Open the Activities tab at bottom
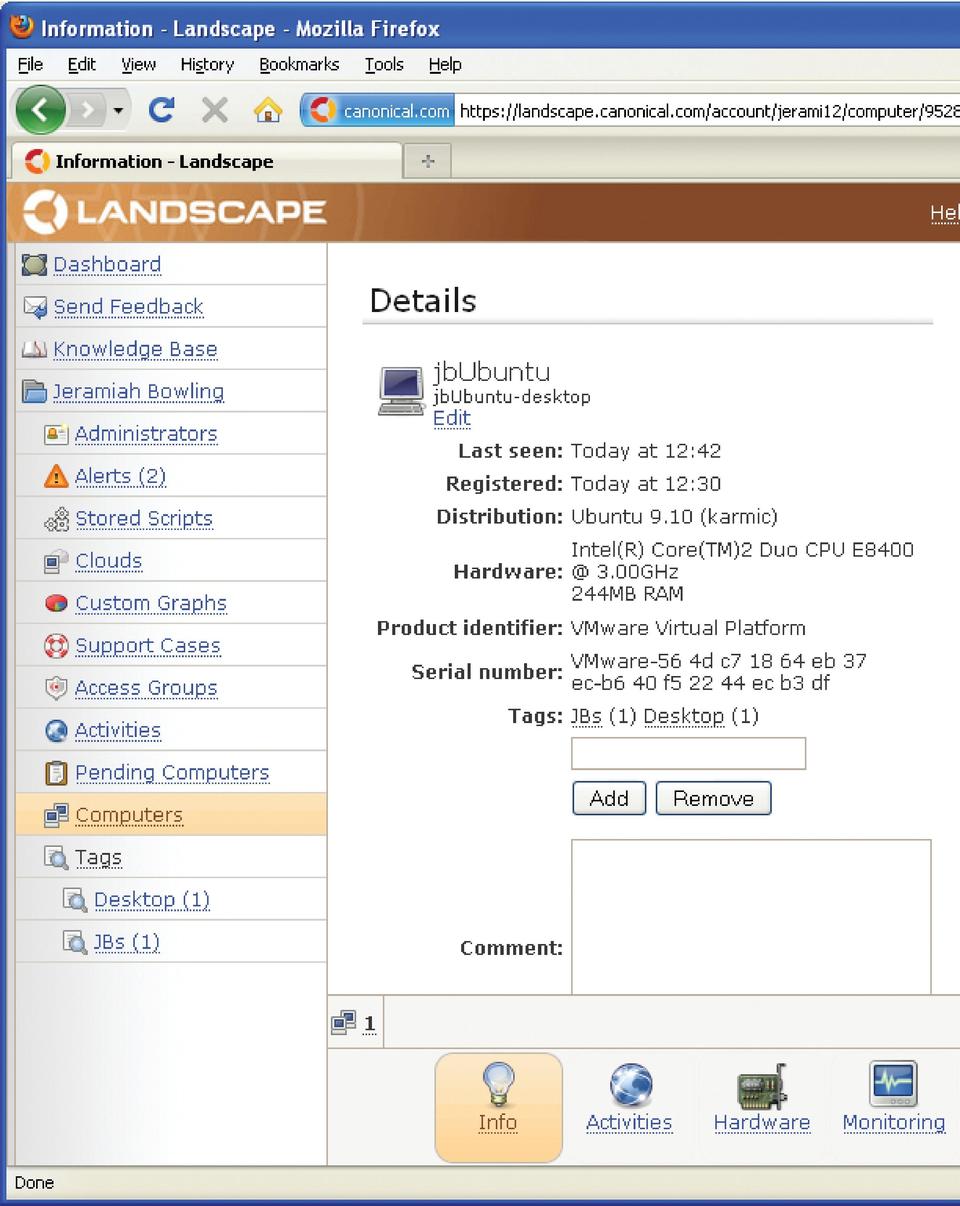Screen dimensions: 960x1206 [629, 1099]
